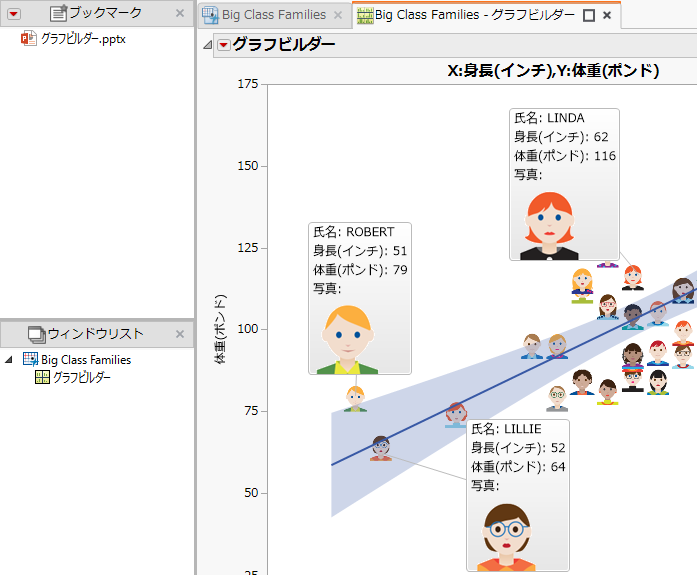
Task: Click the Y axis tick value 150
Action: point(248,166)
